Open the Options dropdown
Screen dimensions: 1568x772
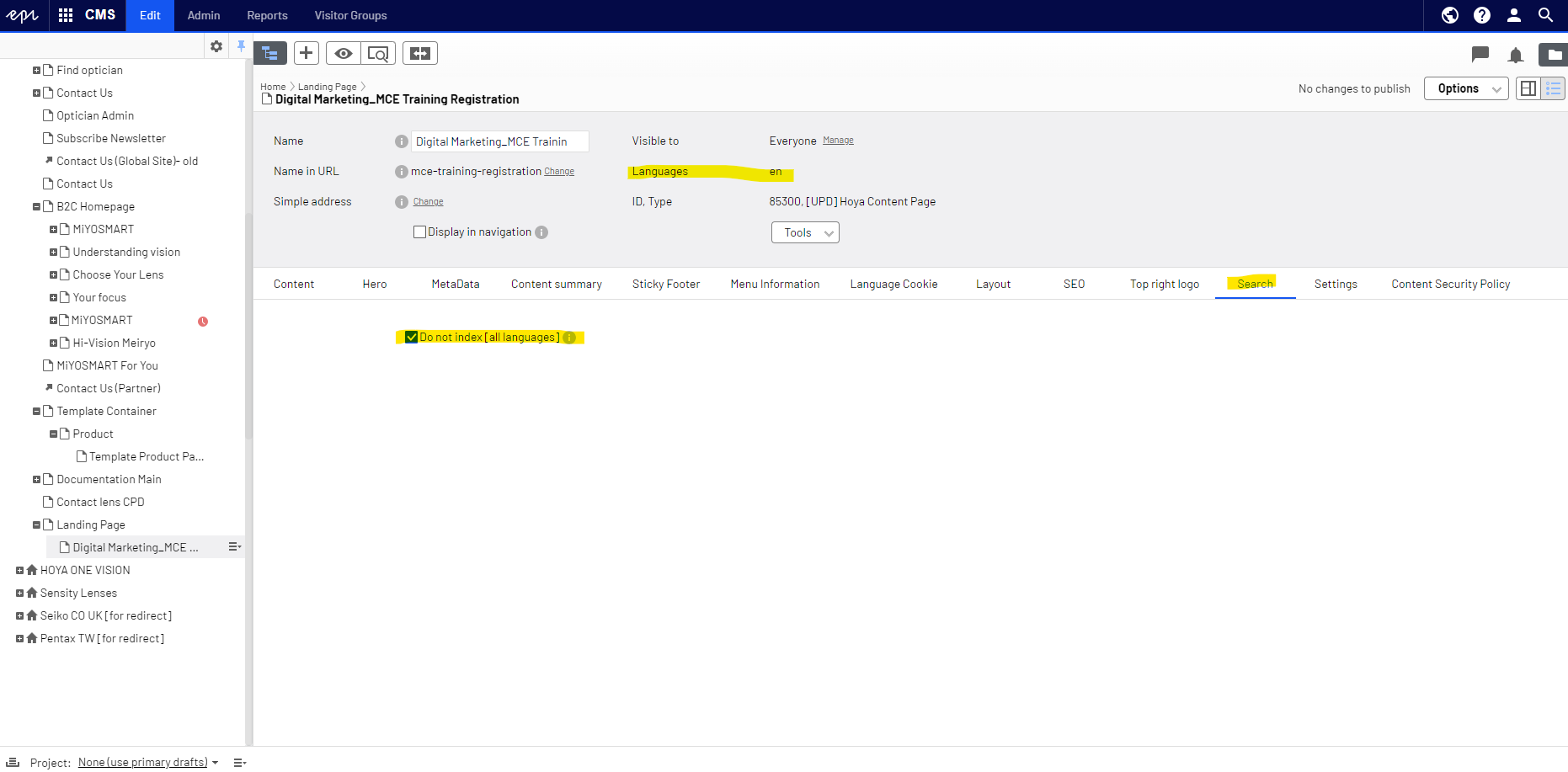(1465, 88)
